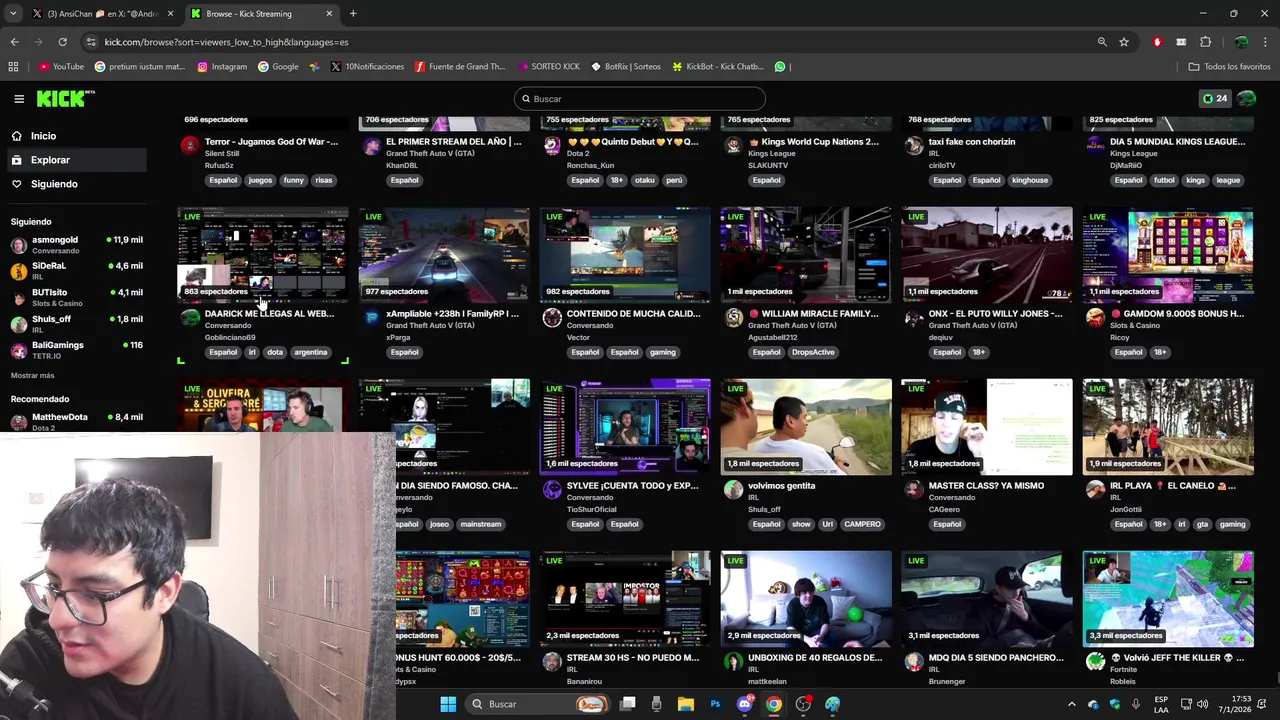1280x720 pixels.
Task: Open the xAmpliable +238h FamilyRP stream thumbnail
Action: 444,255
